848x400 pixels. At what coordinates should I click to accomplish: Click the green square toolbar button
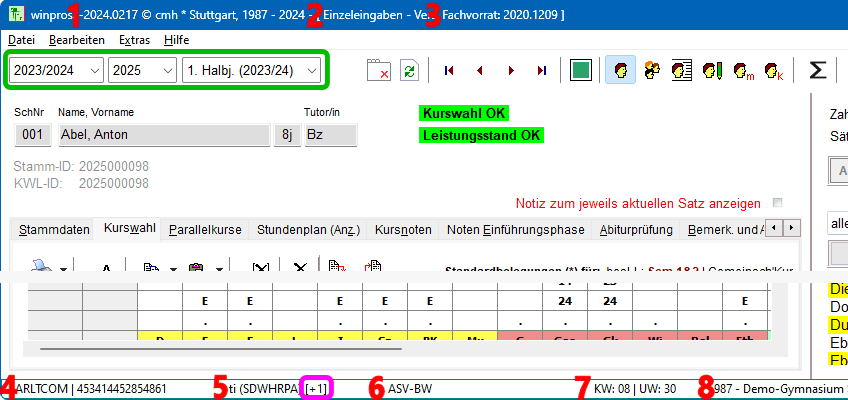click(580, 71)
